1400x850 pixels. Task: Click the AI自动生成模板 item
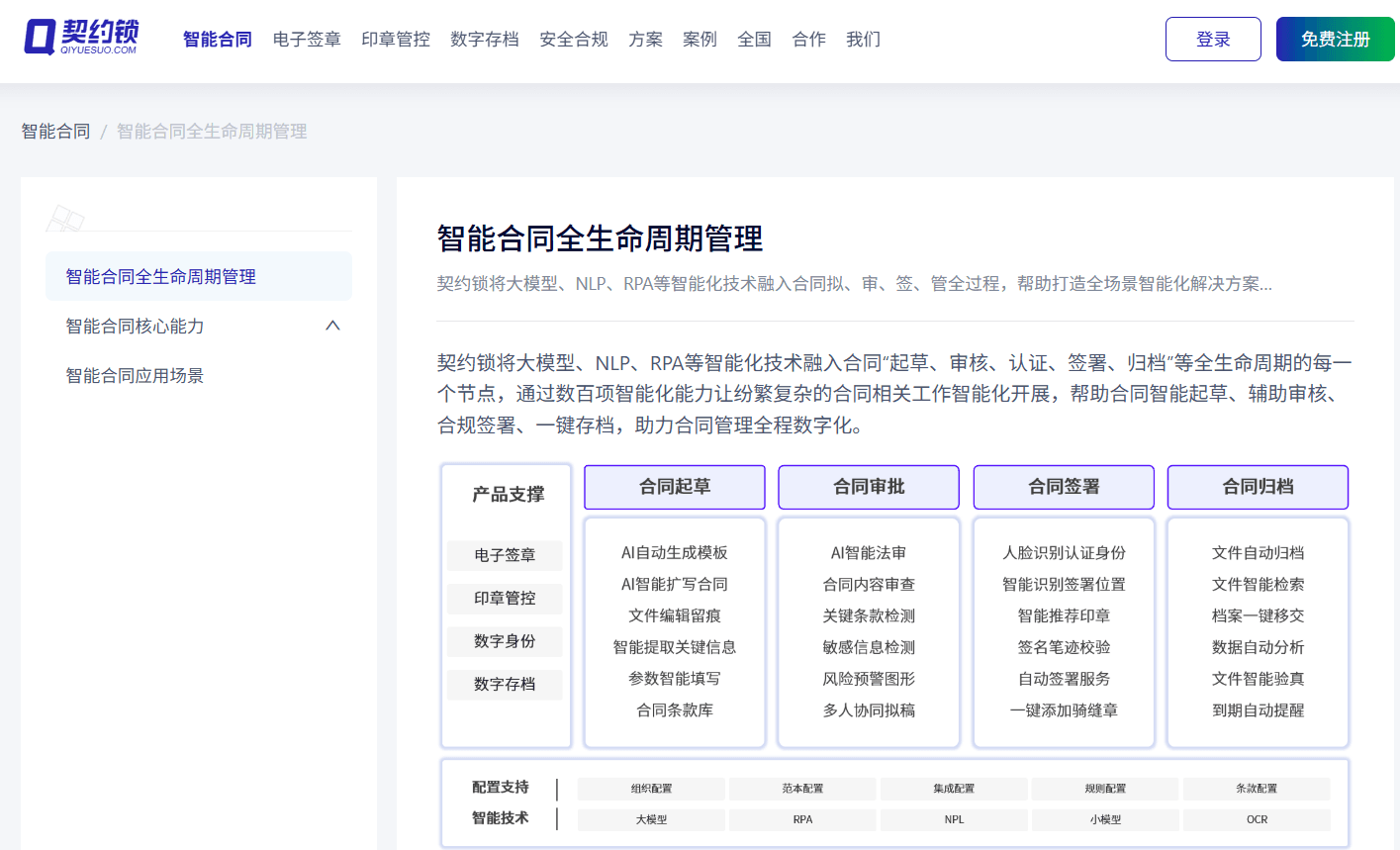[x=675, y=553]
